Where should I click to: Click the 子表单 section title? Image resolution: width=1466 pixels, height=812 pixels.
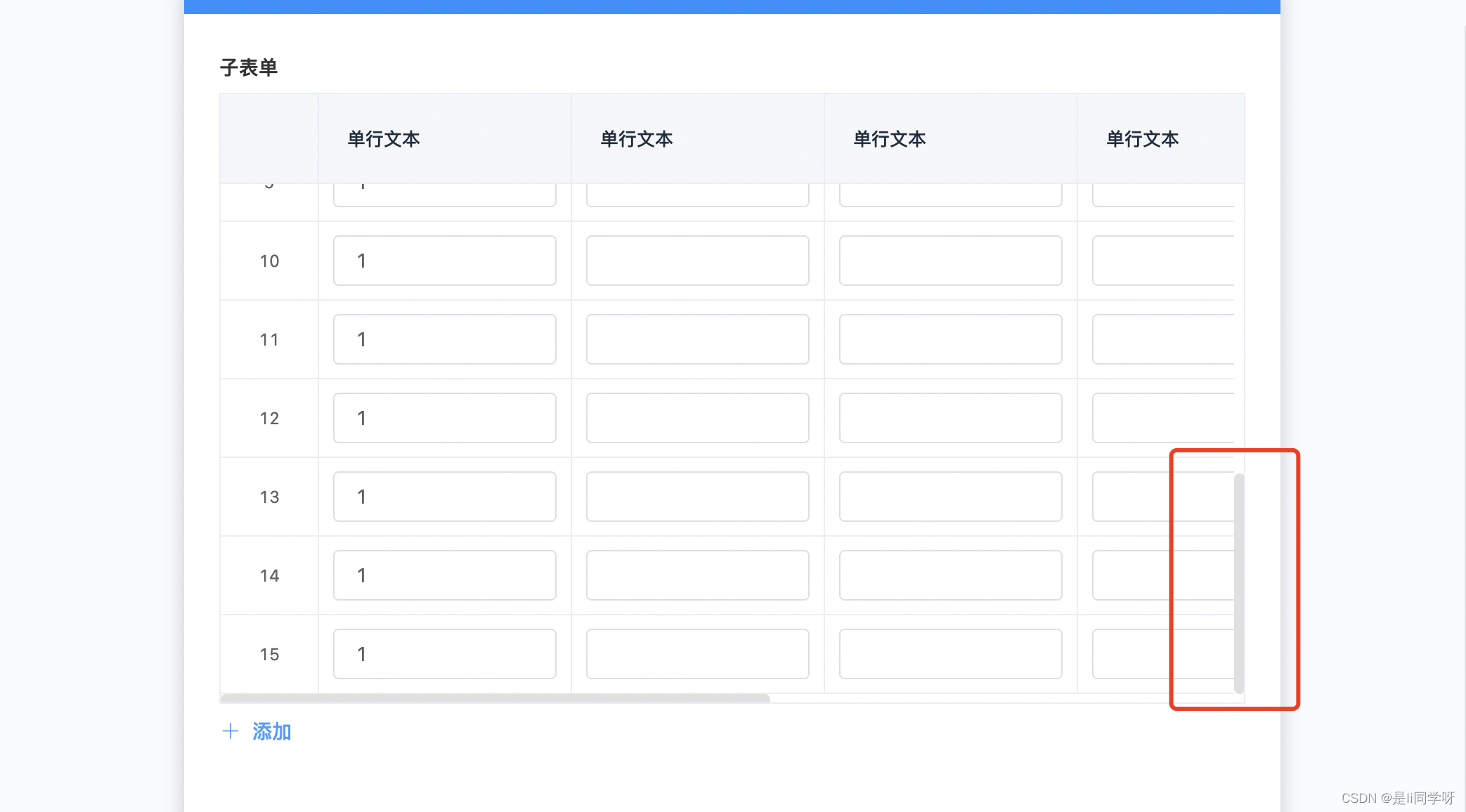(x=249, y=67)
